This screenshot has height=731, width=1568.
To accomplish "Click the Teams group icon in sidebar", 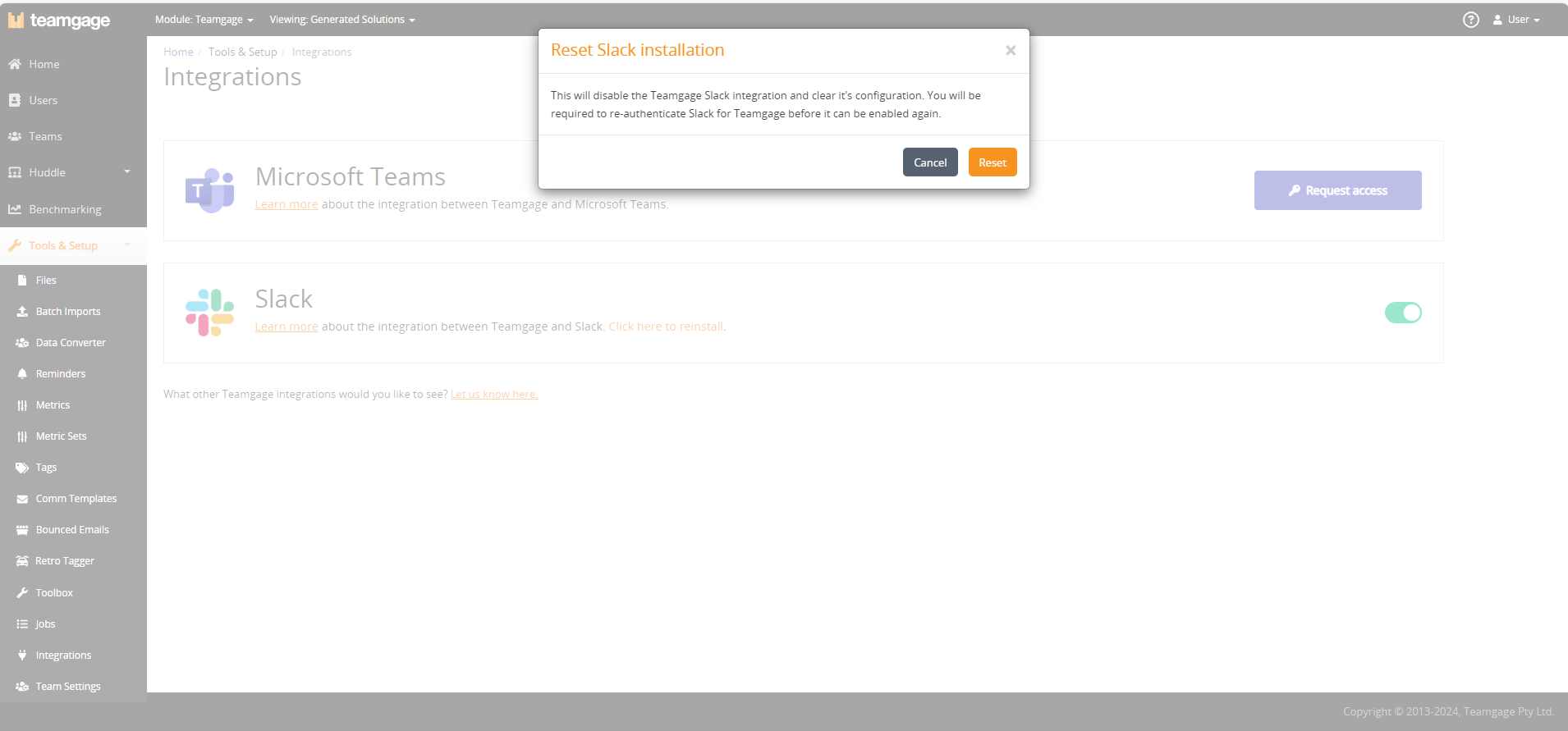I will (15, 136).
